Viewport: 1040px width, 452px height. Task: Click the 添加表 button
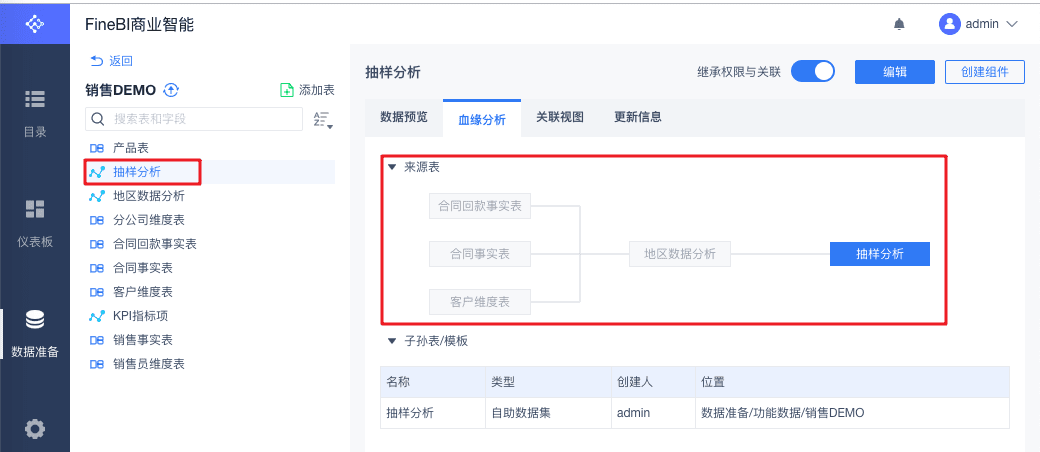(x=308, y=90)
